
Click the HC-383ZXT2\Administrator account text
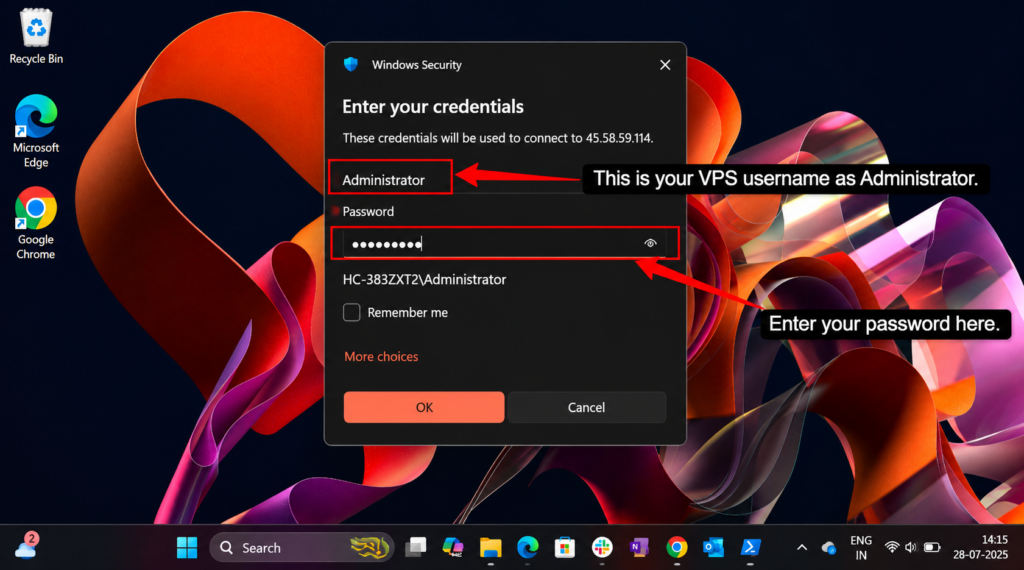(x=424, y=279)
